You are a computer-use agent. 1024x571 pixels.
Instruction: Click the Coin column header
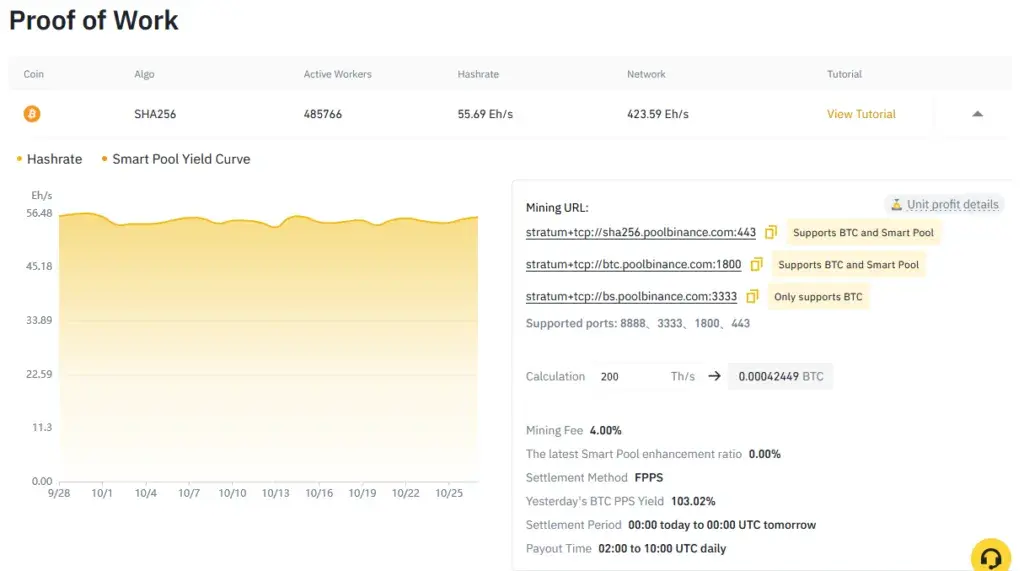click(x=34, y=74)
